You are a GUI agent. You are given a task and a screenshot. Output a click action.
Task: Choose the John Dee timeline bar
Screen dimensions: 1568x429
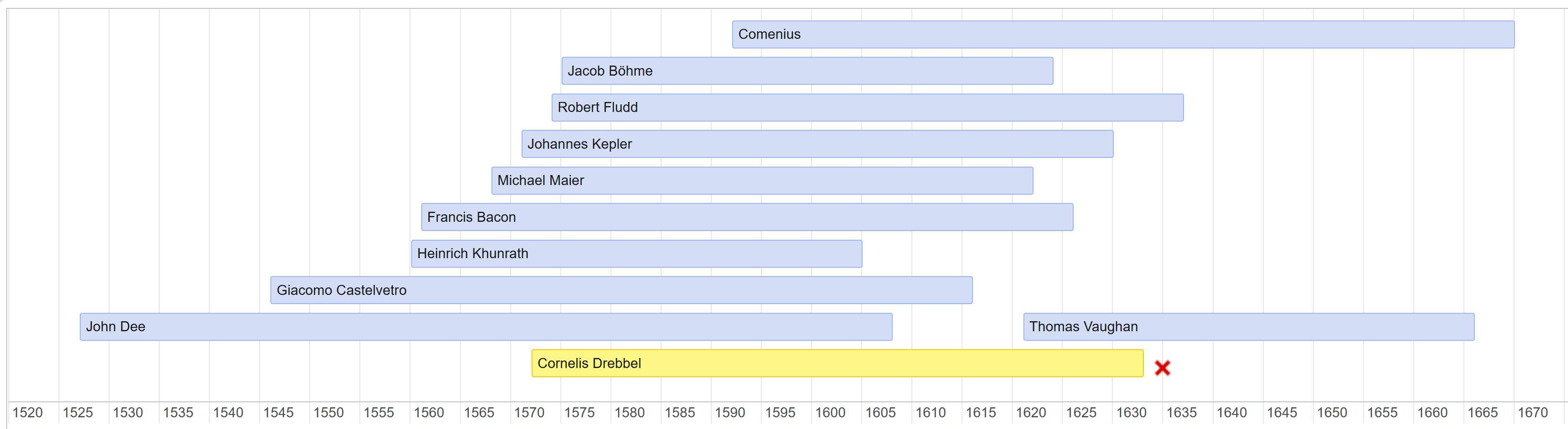pyautogui.click(x=485, y=327)
